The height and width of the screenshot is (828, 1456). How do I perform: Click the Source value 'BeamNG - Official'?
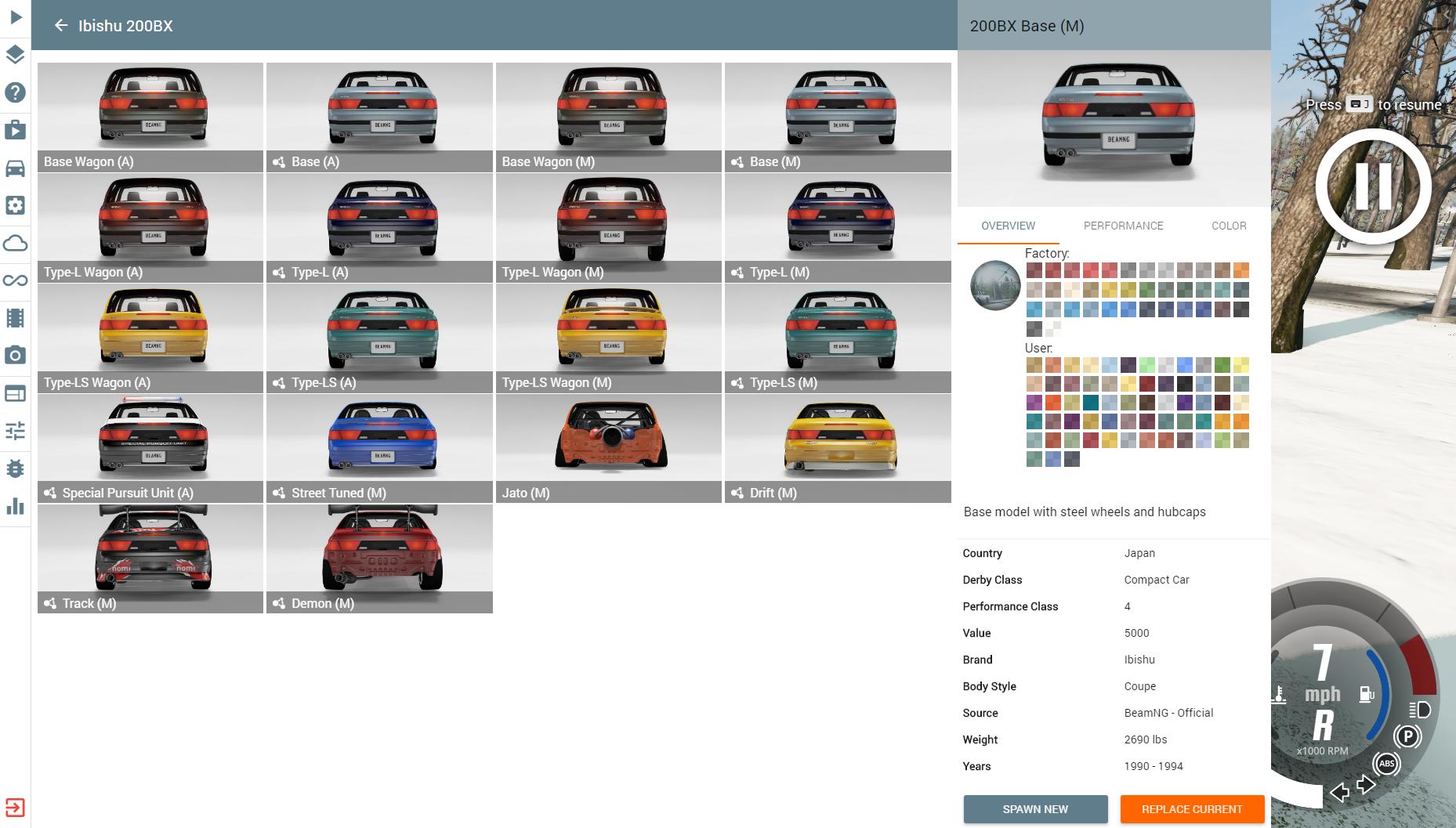(1168, 713)
